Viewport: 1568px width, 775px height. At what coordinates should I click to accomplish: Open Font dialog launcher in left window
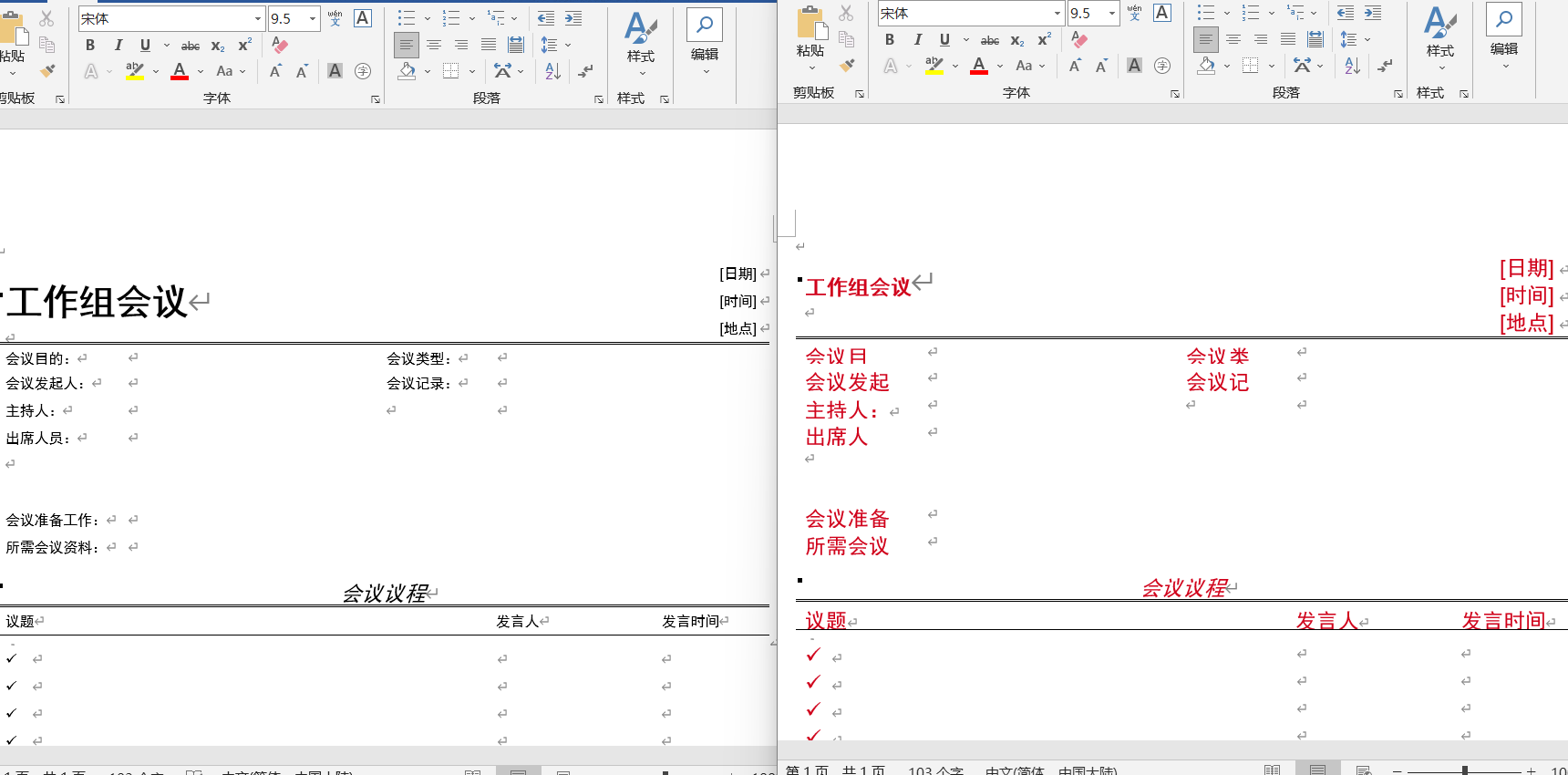pyautogui.click(x=376, y=99)
